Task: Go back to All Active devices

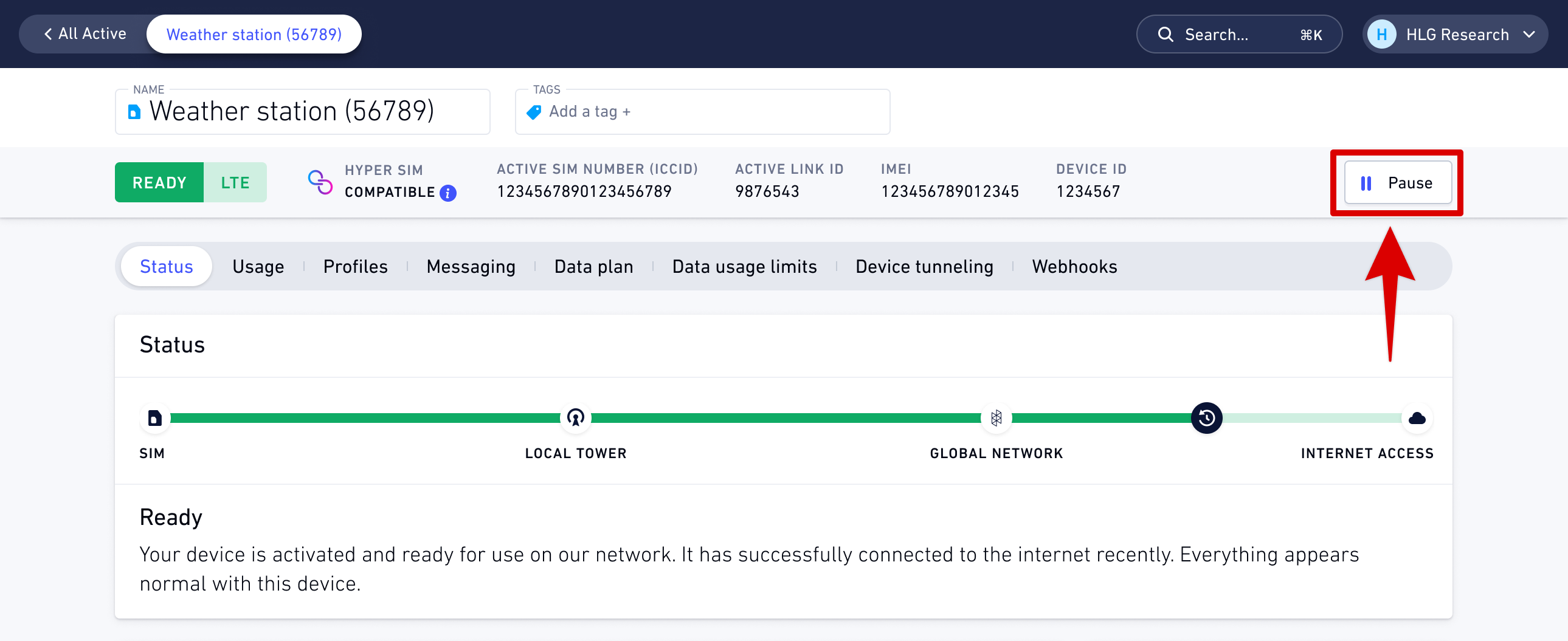Action: click(x=85, y=34)
